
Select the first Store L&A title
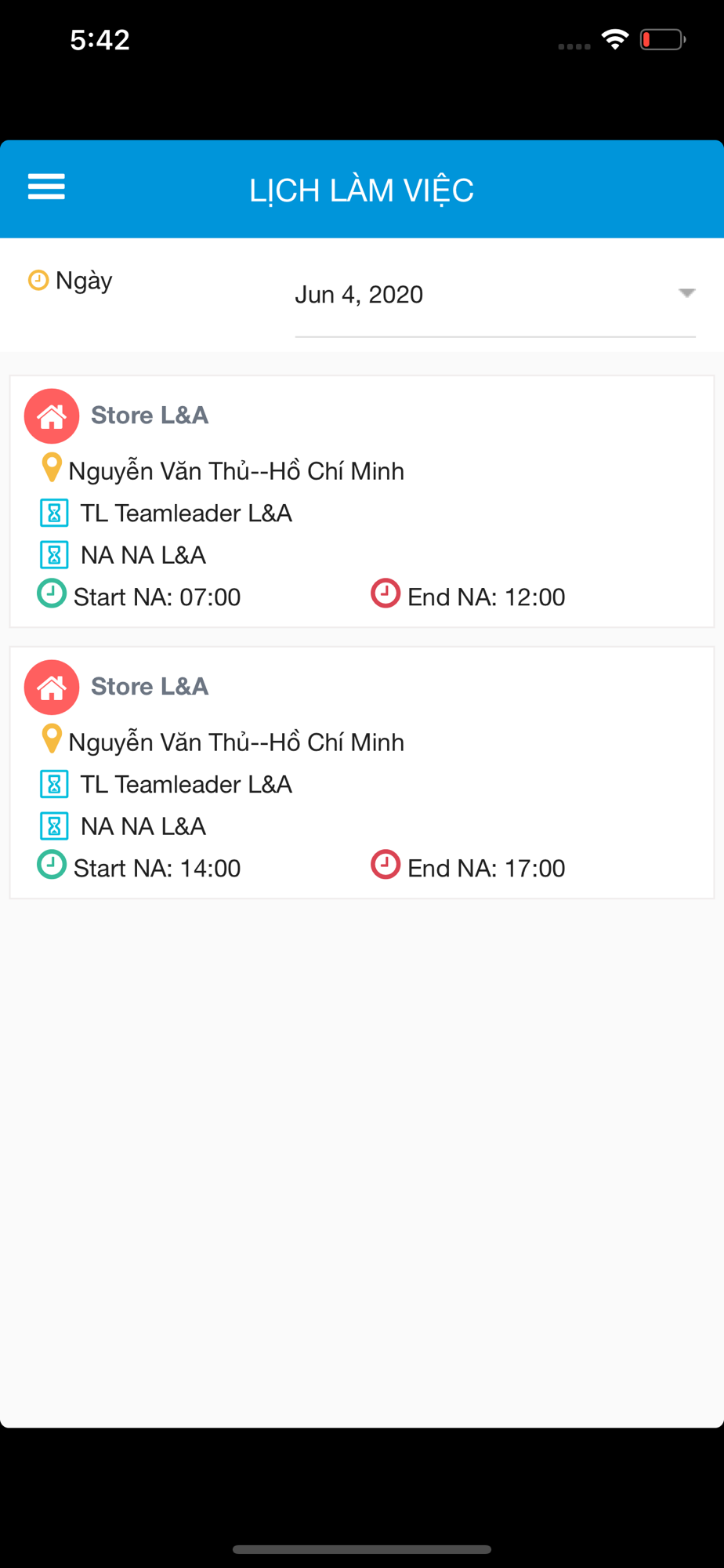pos(150,416)
